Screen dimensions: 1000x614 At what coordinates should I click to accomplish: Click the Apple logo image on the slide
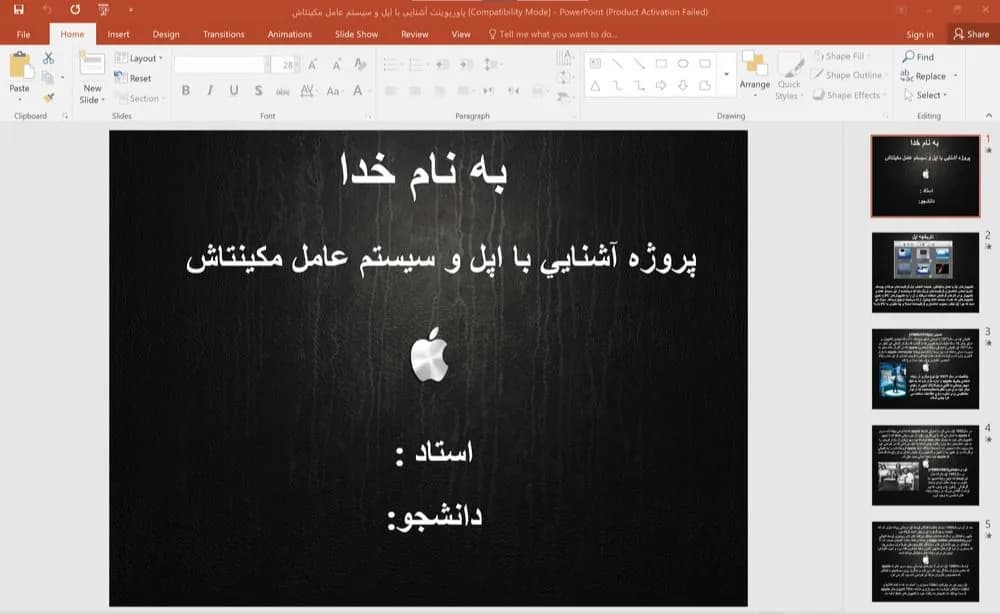(x=429, y=355)
